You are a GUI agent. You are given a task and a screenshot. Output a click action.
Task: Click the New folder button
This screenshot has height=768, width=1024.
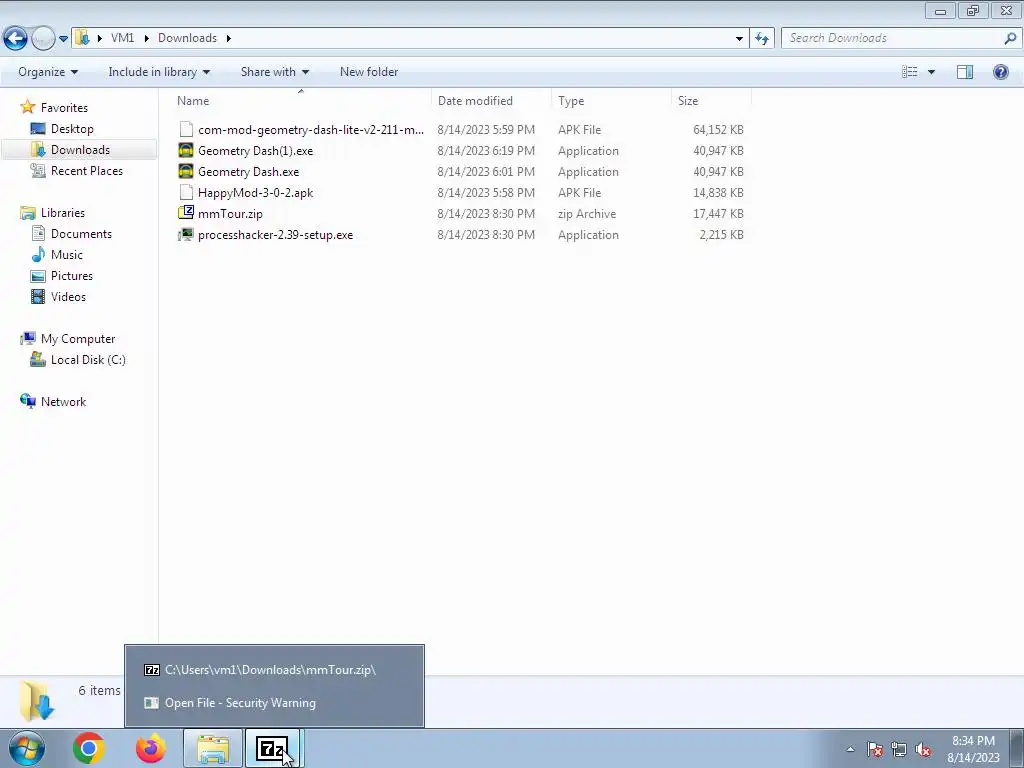pyautogui.click(x=369, y=72)
